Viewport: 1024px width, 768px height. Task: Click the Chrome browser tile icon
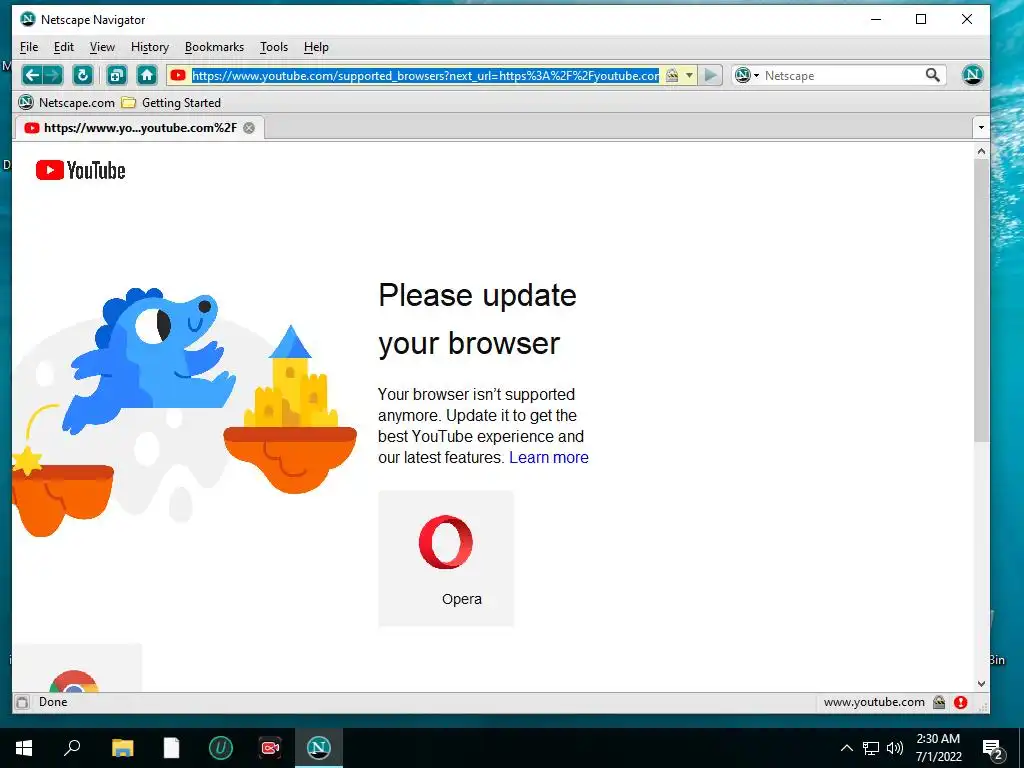(74, 680)
